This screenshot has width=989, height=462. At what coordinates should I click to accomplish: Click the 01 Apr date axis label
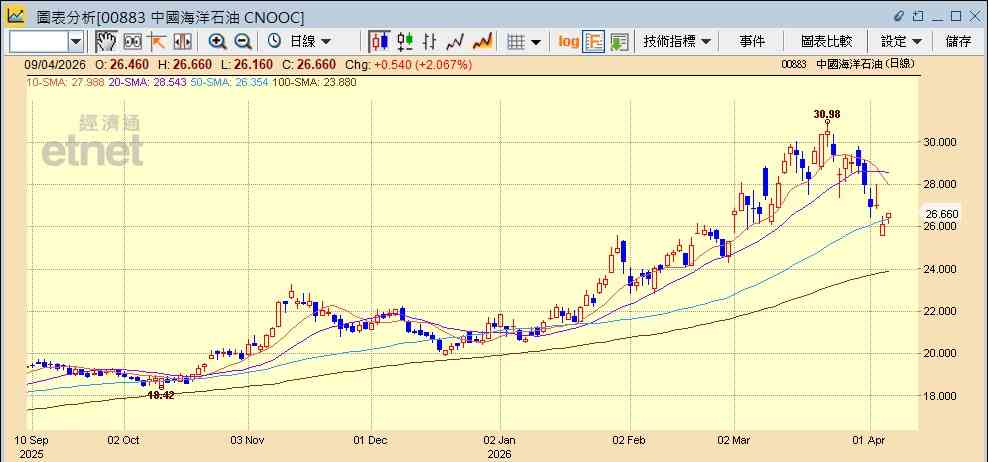coord(871,440)
